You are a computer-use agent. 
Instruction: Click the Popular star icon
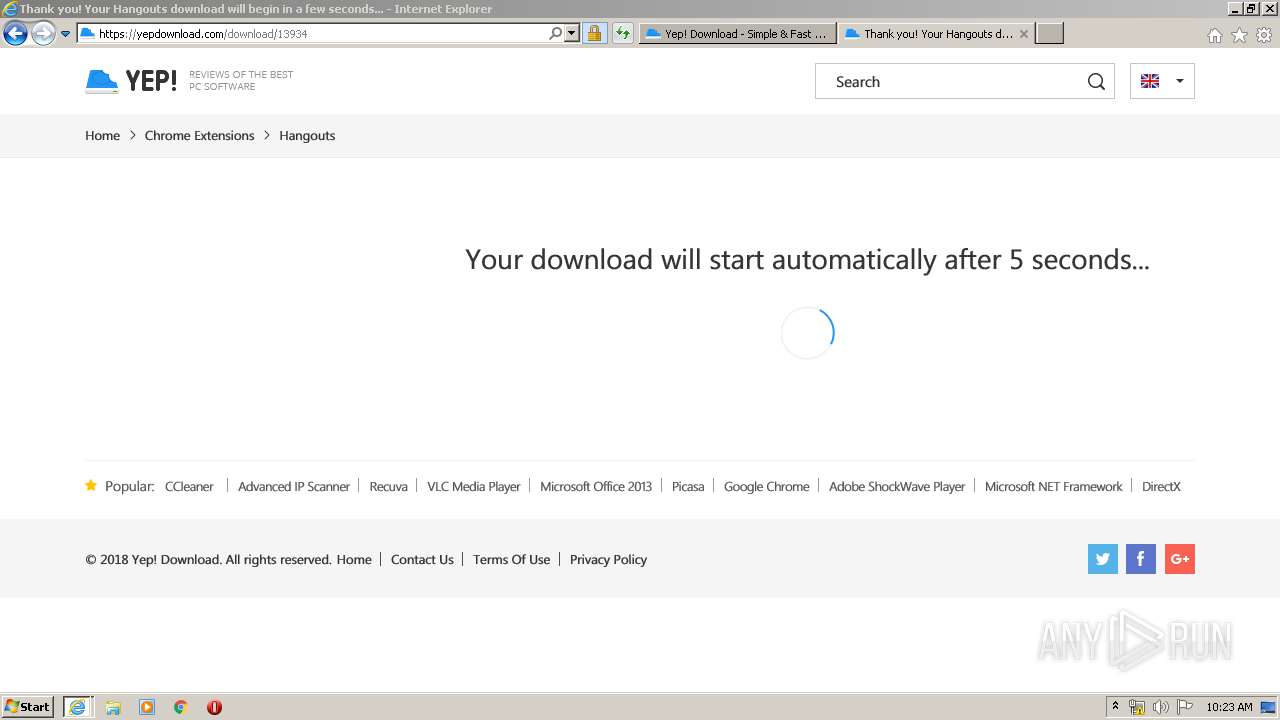(91, 485)
